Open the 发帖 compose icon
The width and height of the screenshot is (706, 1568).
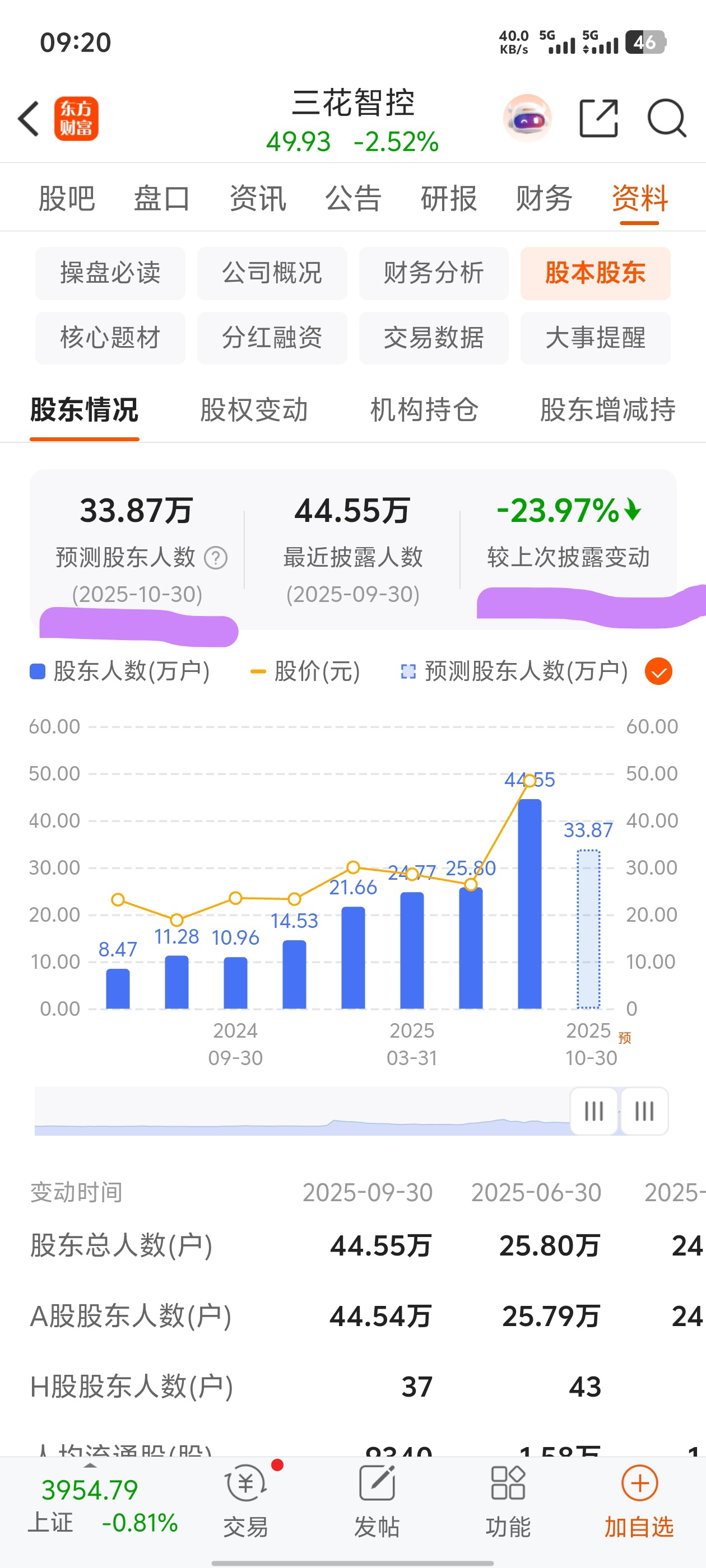pos(377,1483)
